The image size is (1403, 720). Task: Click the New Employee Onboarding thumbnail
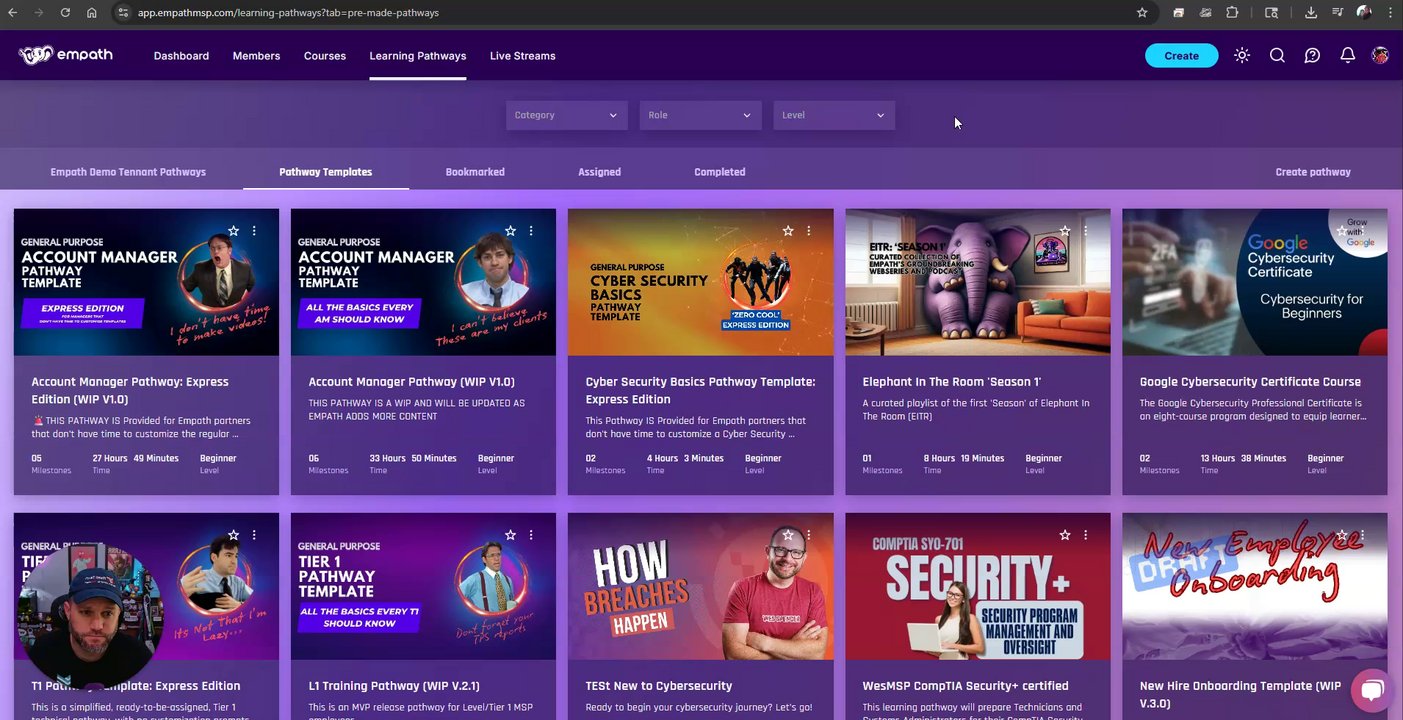coord(1254,586)
